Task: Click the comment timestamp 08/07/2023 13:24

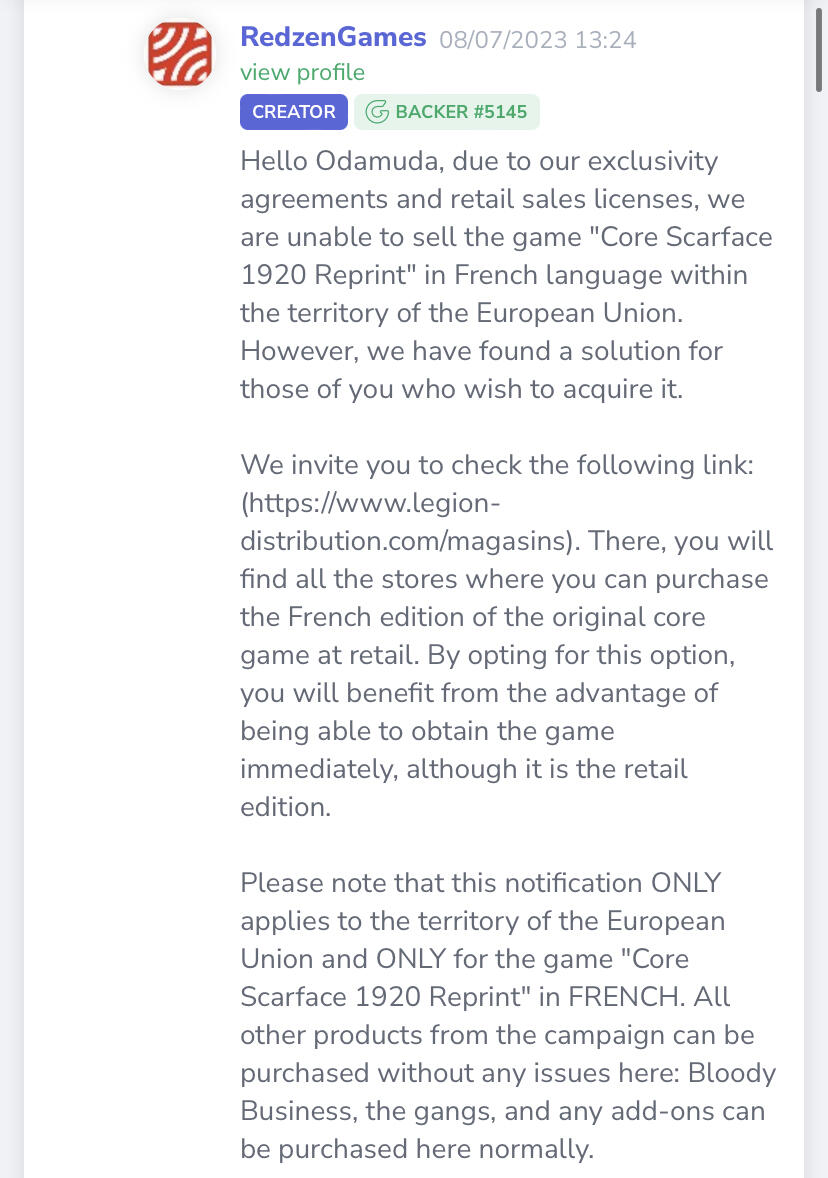Action: (x=537, y=39)
